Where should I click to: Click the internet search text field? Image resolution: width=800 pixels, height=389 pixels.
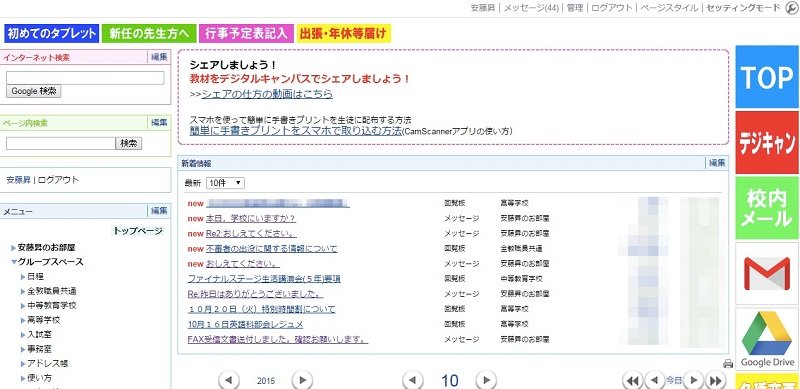pos(85,78)
